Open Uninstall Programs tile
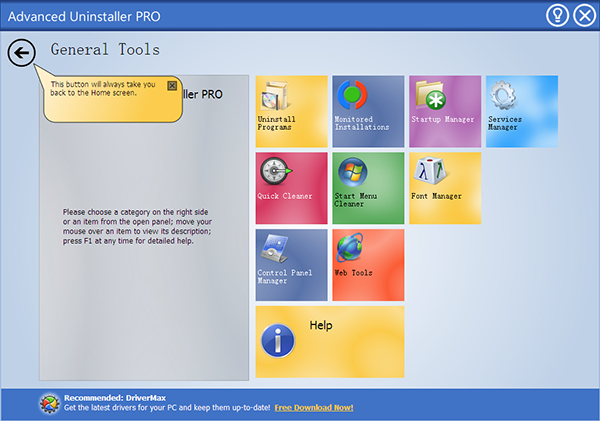Viewport: 600px width, 421px height. tap(291, 111)
